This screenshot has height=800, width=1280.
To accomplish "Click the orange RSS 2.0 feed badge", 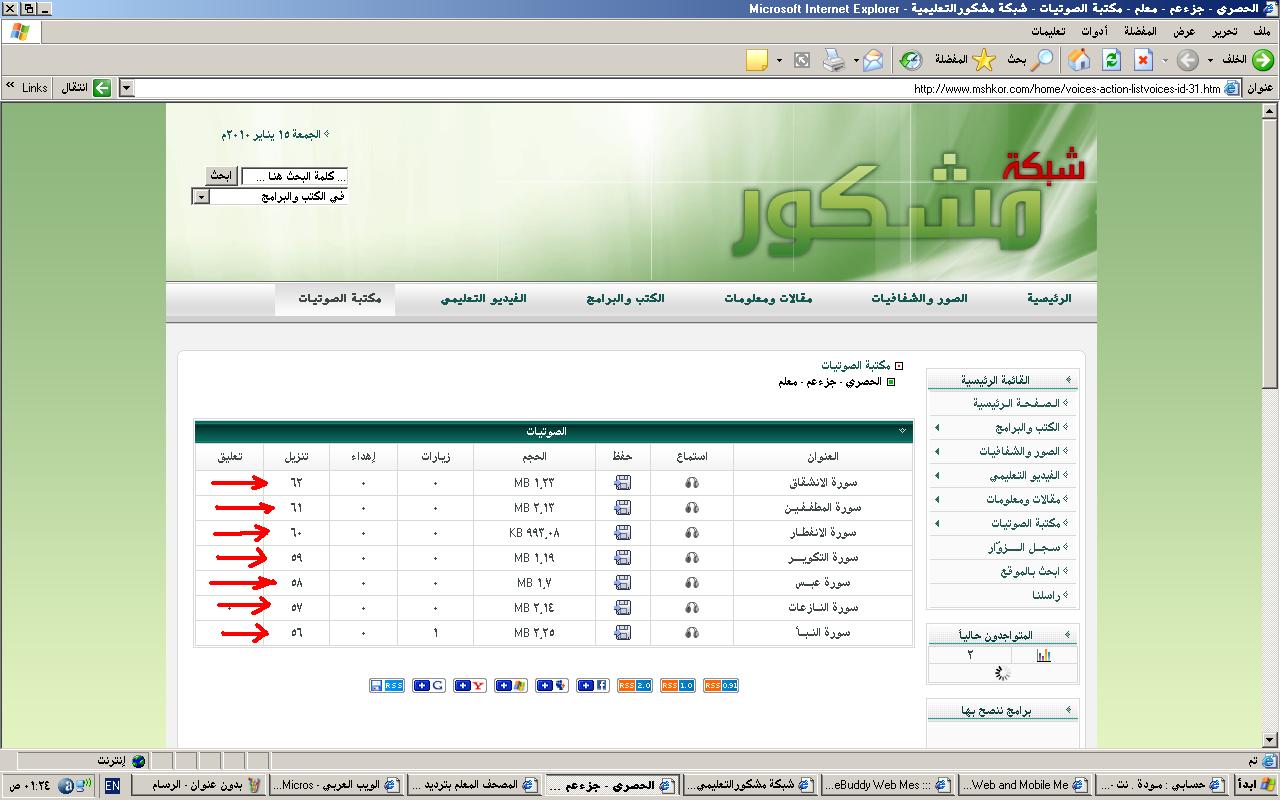I will [635, 685].
